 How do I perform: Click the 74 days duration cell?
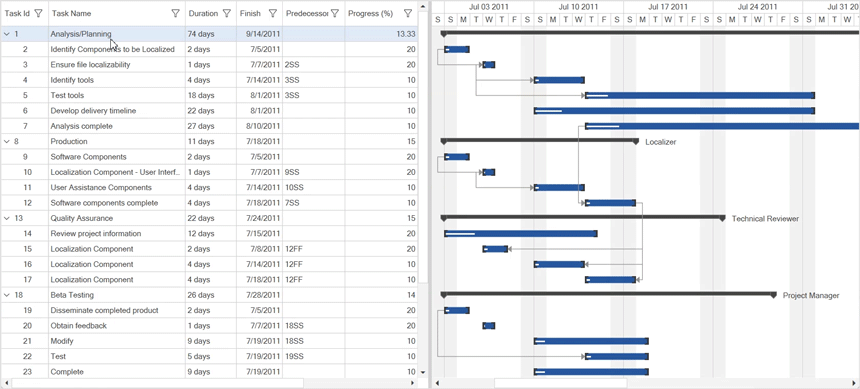tap(211, 34)
